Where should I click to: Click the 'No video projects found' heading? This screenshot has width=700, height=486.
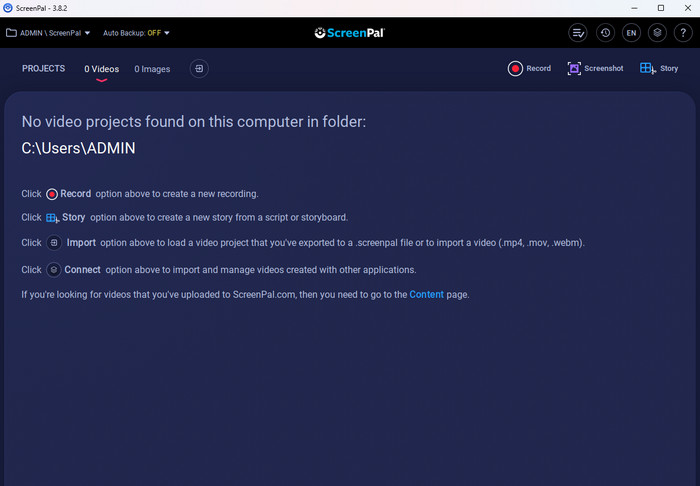tap(194, 122)
